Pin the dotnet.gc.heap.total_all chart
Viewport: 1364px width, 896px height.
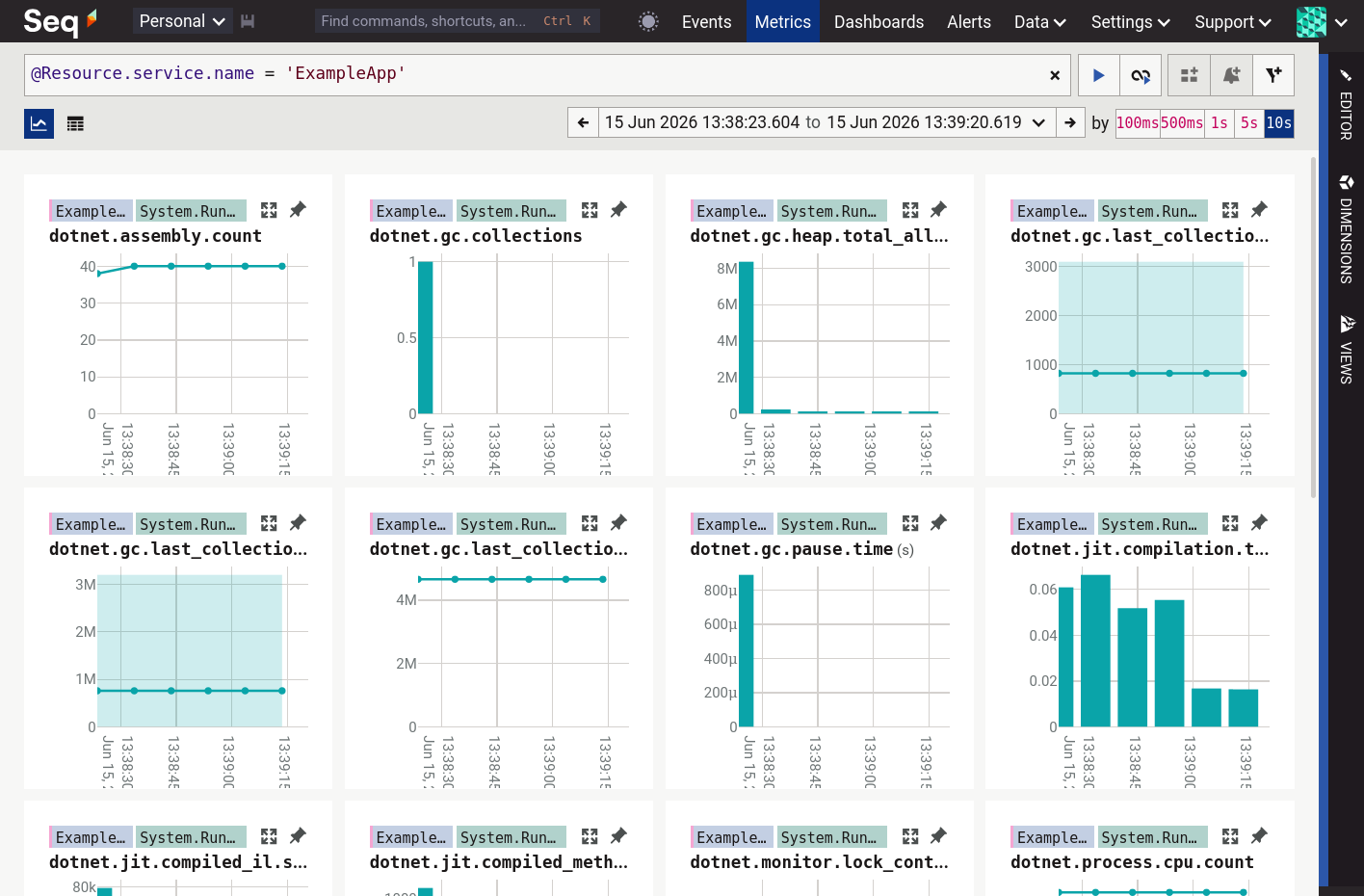pos(938,209)
